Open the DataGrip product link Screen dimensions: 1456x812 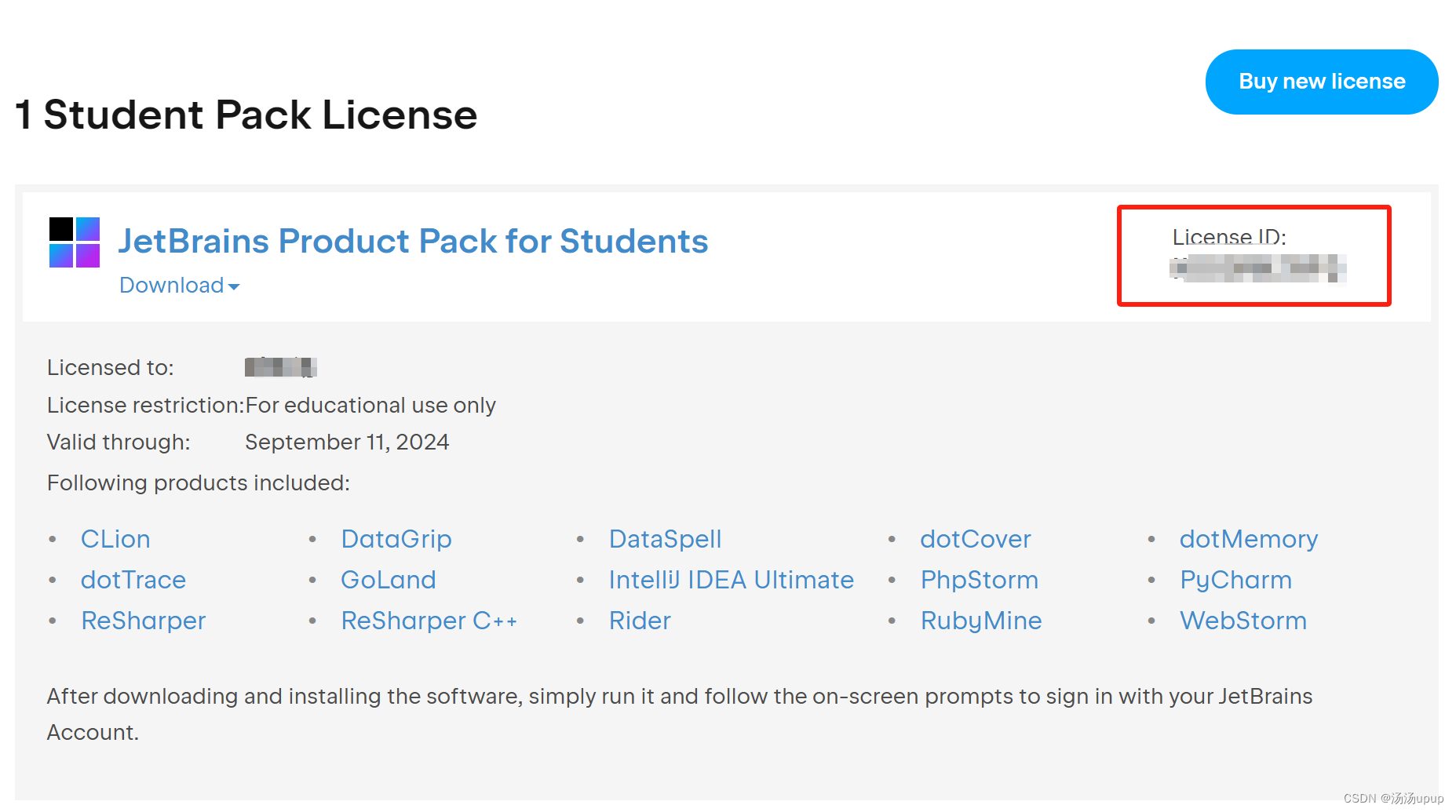(x=396, y=539)
